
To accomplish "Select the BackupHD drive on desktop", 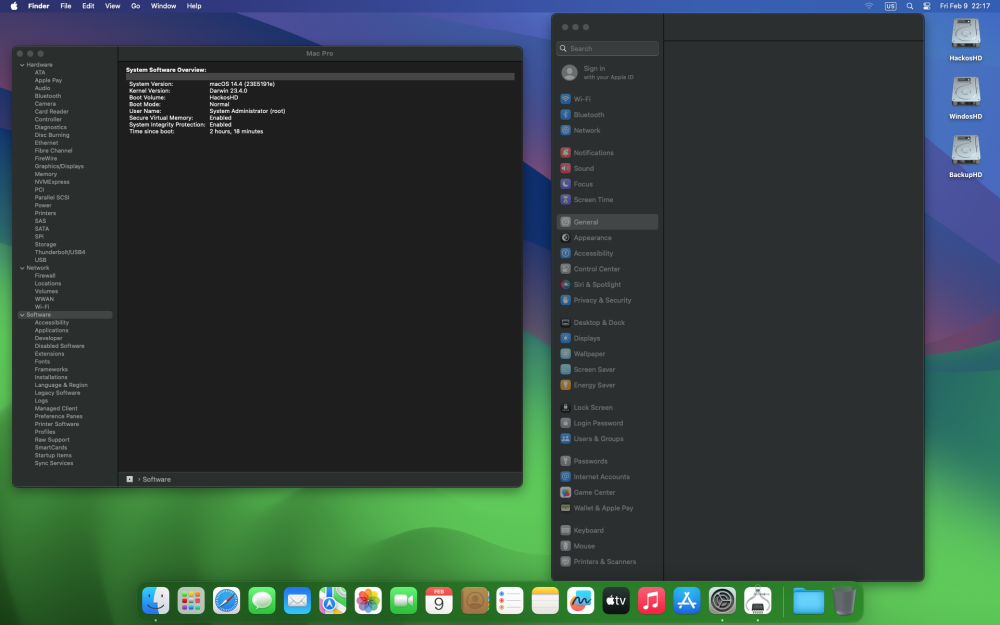I will [965, 156].
